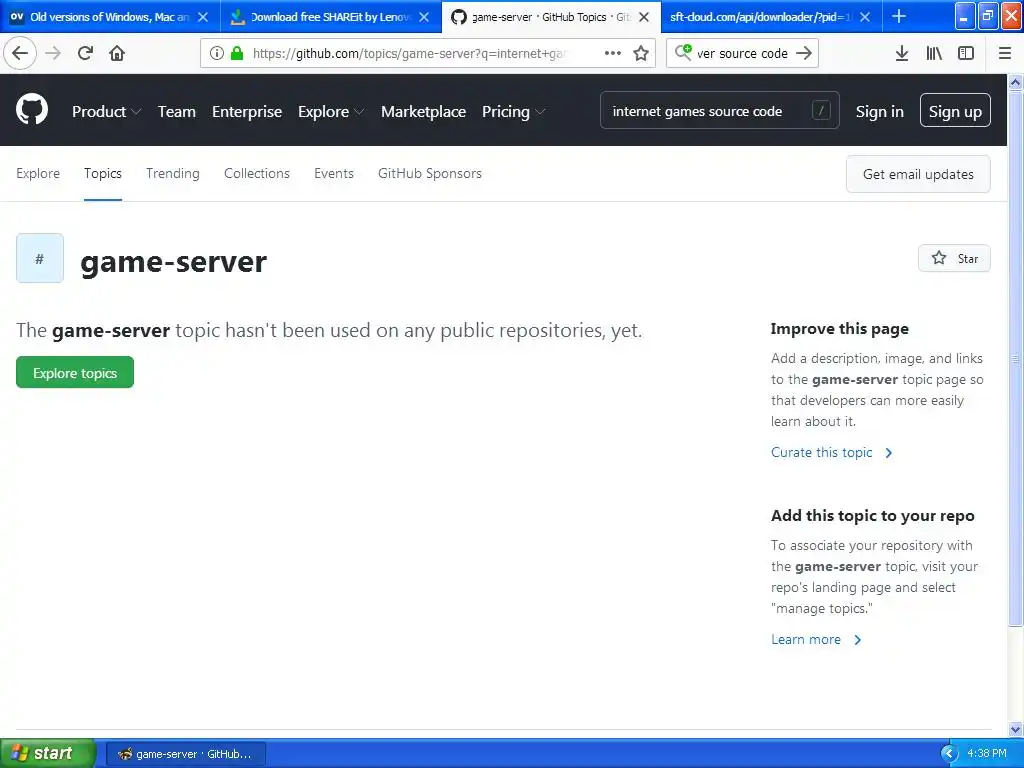Viewport: 1024px width, 768px height.
Task: Star the game-server topic
Action: 954,258
